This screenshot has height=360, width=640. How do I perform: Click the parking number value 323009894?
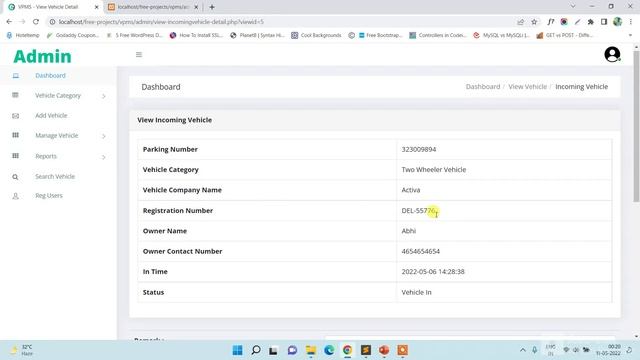pos(419,149)
